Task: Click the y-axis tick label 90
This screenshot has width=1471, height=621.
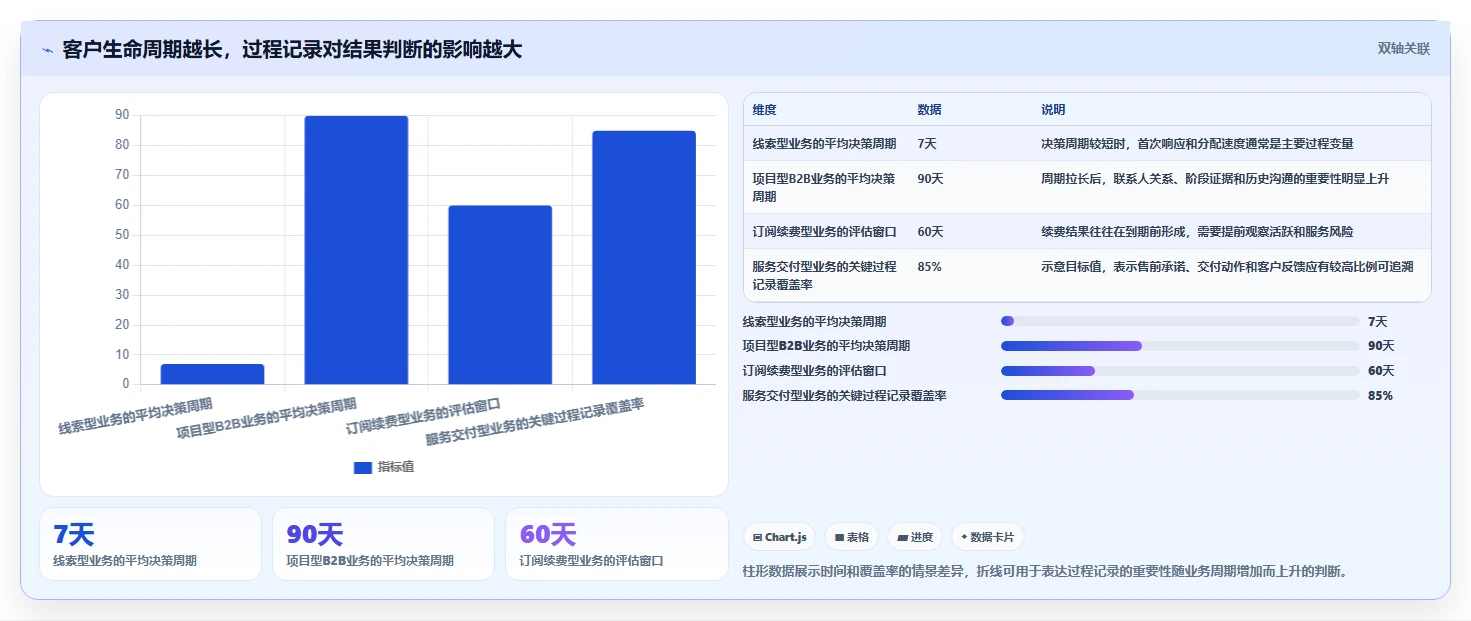Action: (122, 115)
